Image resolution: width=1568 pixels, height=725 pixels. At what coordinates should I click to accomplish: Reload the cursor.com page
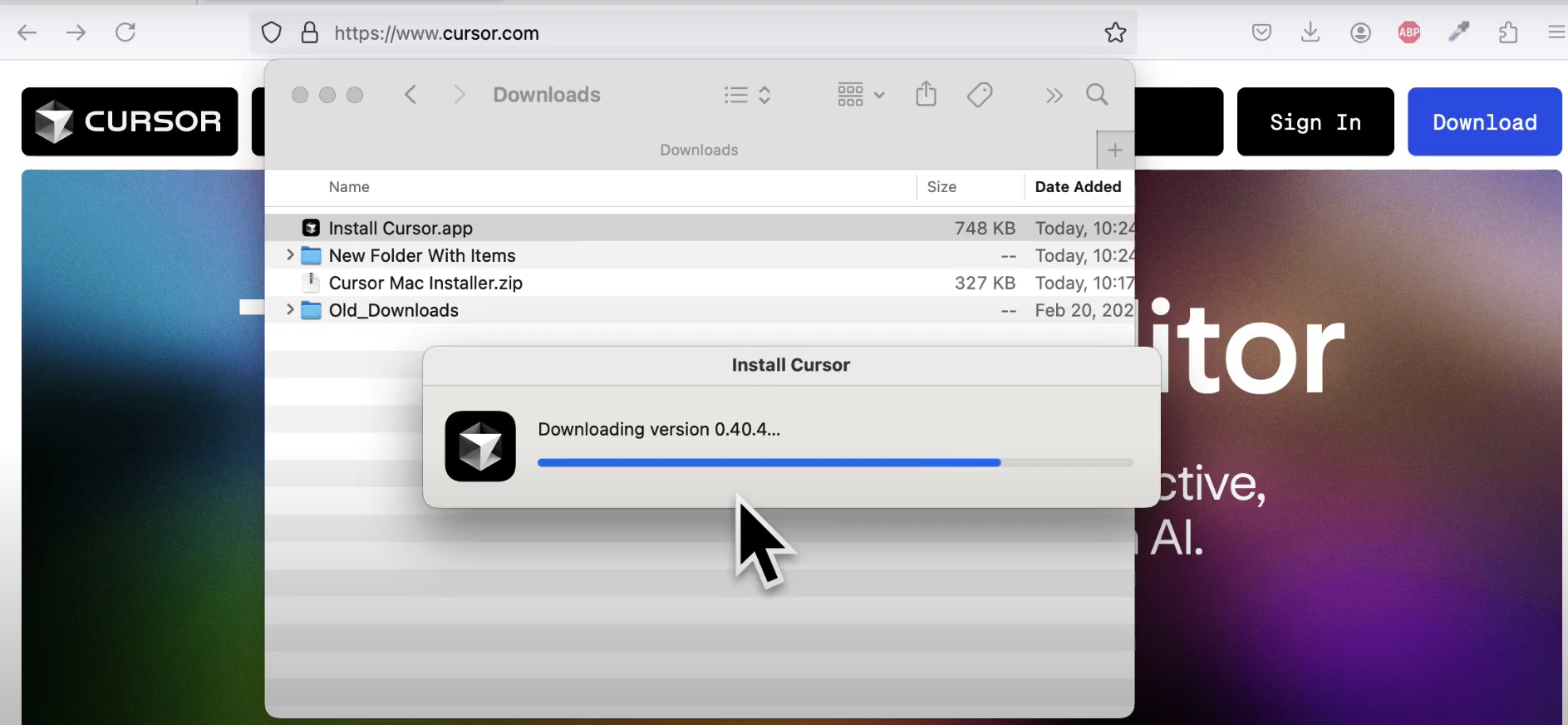tap(125, 32)
